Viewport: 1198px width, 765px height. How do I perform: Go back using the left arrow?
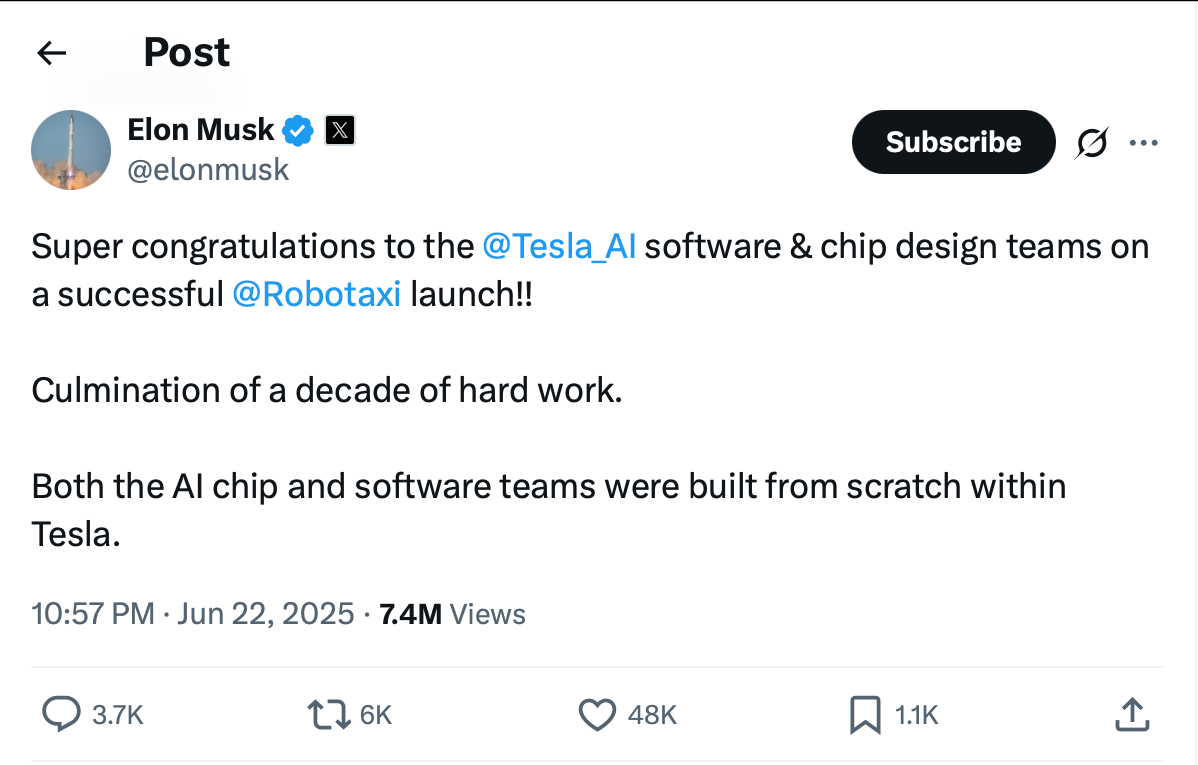coord(51,53)
